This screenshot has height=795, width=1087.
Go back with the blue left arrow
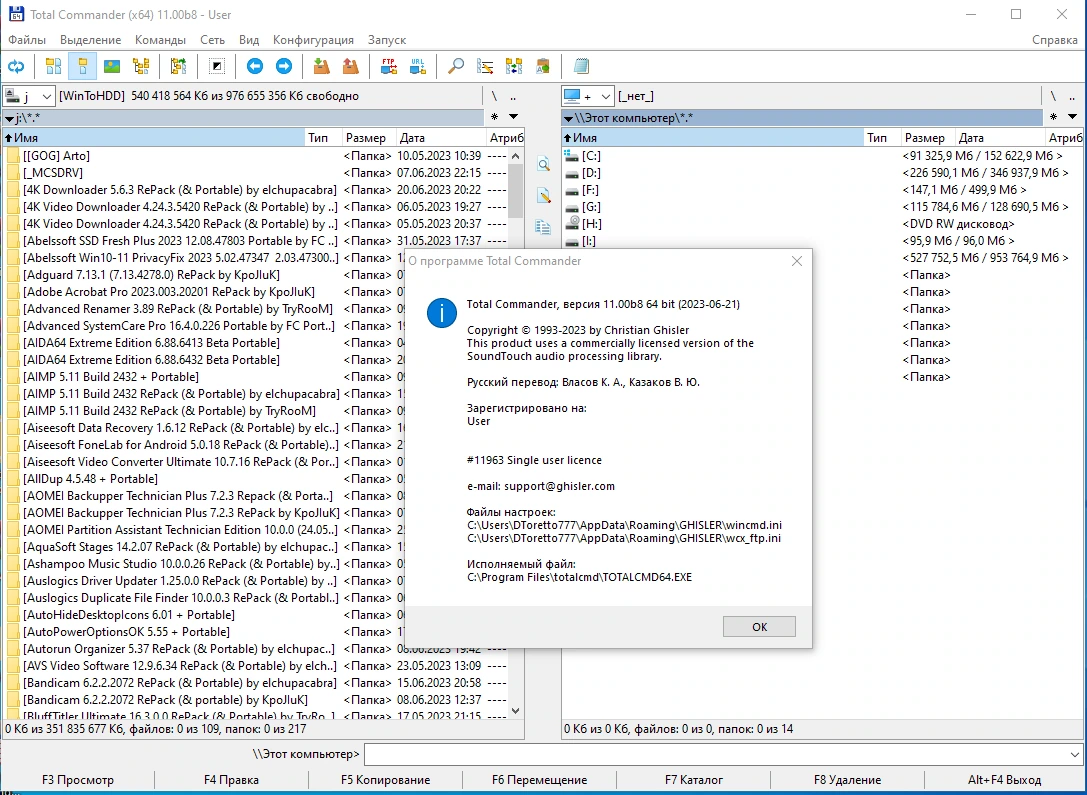pyautogui.click(x=254, y=67)
